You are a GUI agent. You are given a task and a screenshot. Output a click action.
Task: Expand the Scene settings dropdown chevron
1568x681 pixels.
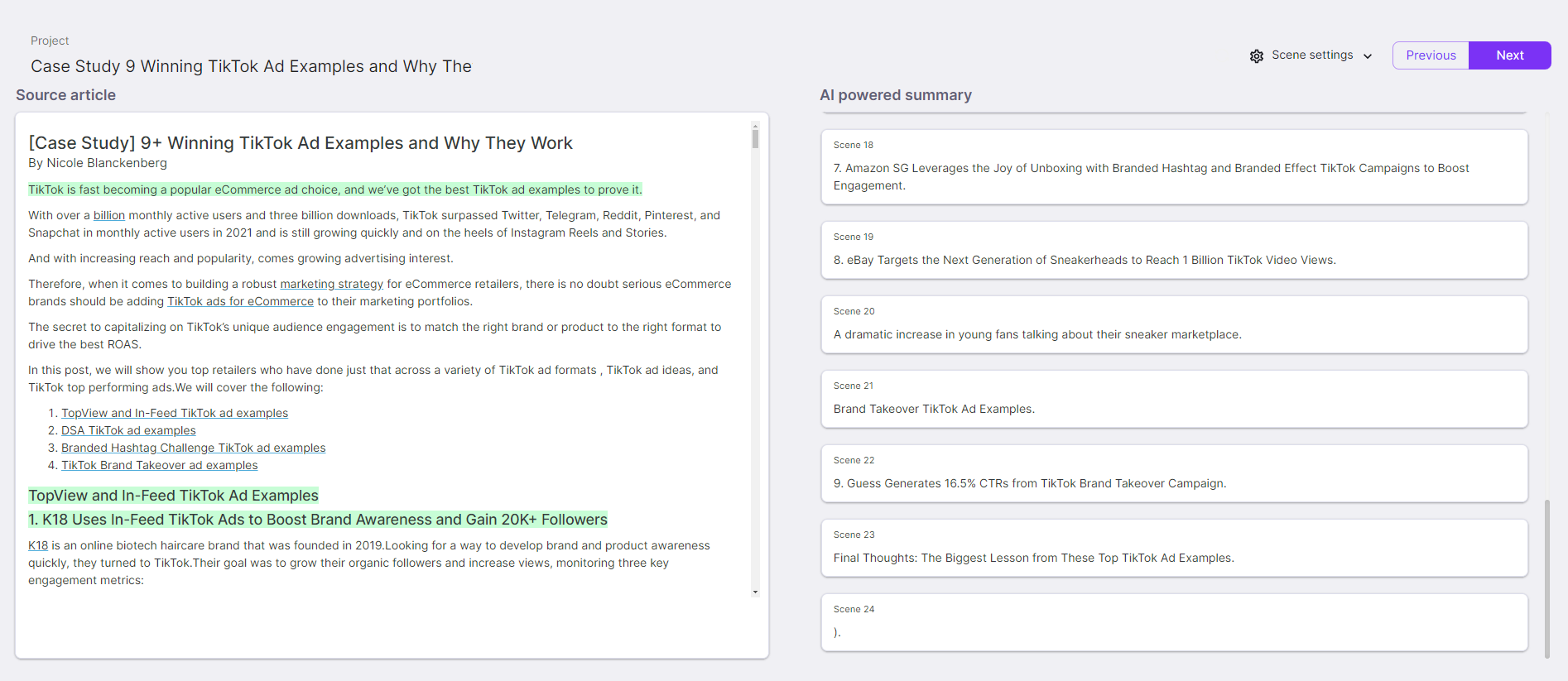click(1368, 56)
